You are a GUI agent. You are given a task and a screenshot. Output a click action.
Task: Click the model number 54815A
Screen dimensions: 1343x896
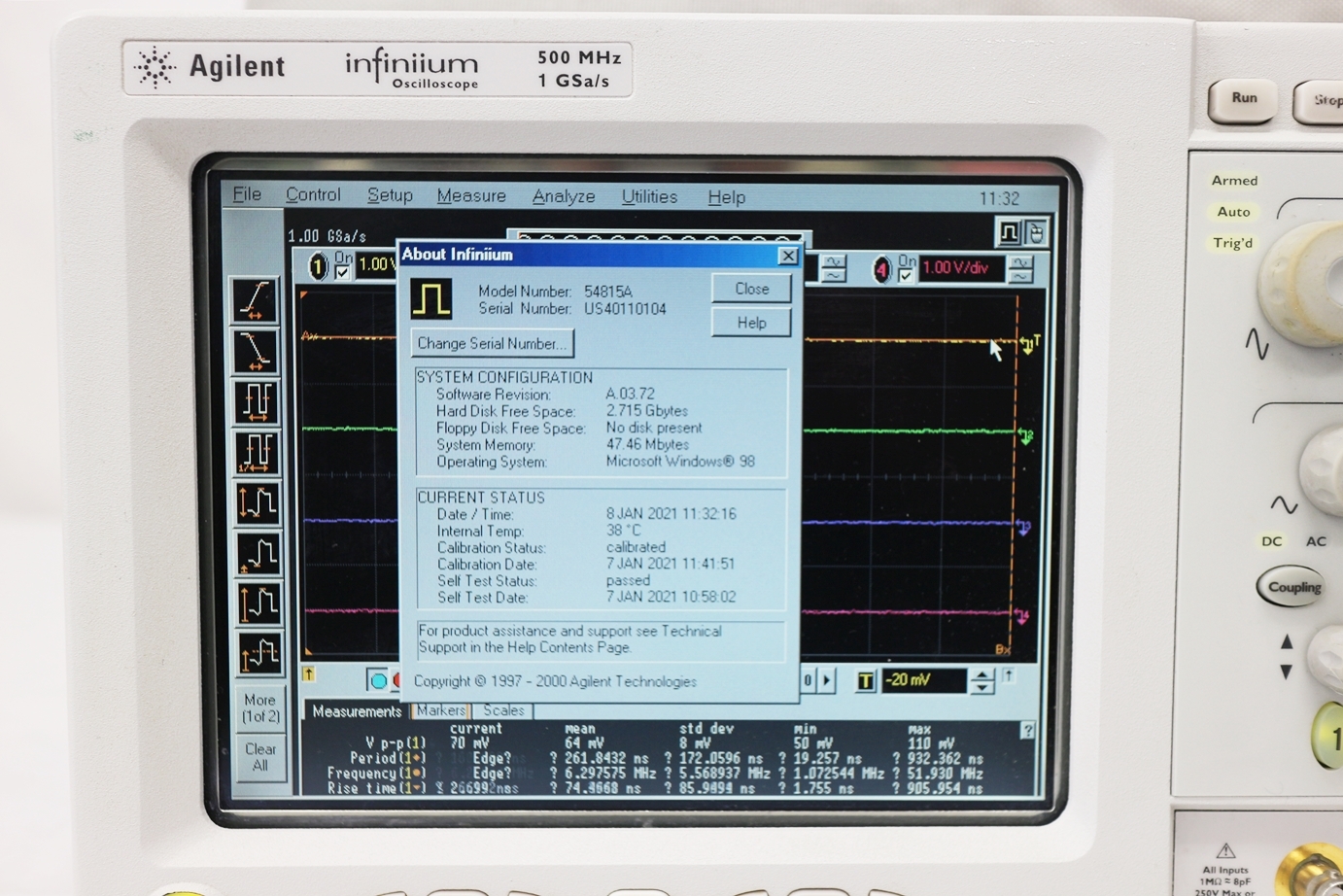pos(608,292)
